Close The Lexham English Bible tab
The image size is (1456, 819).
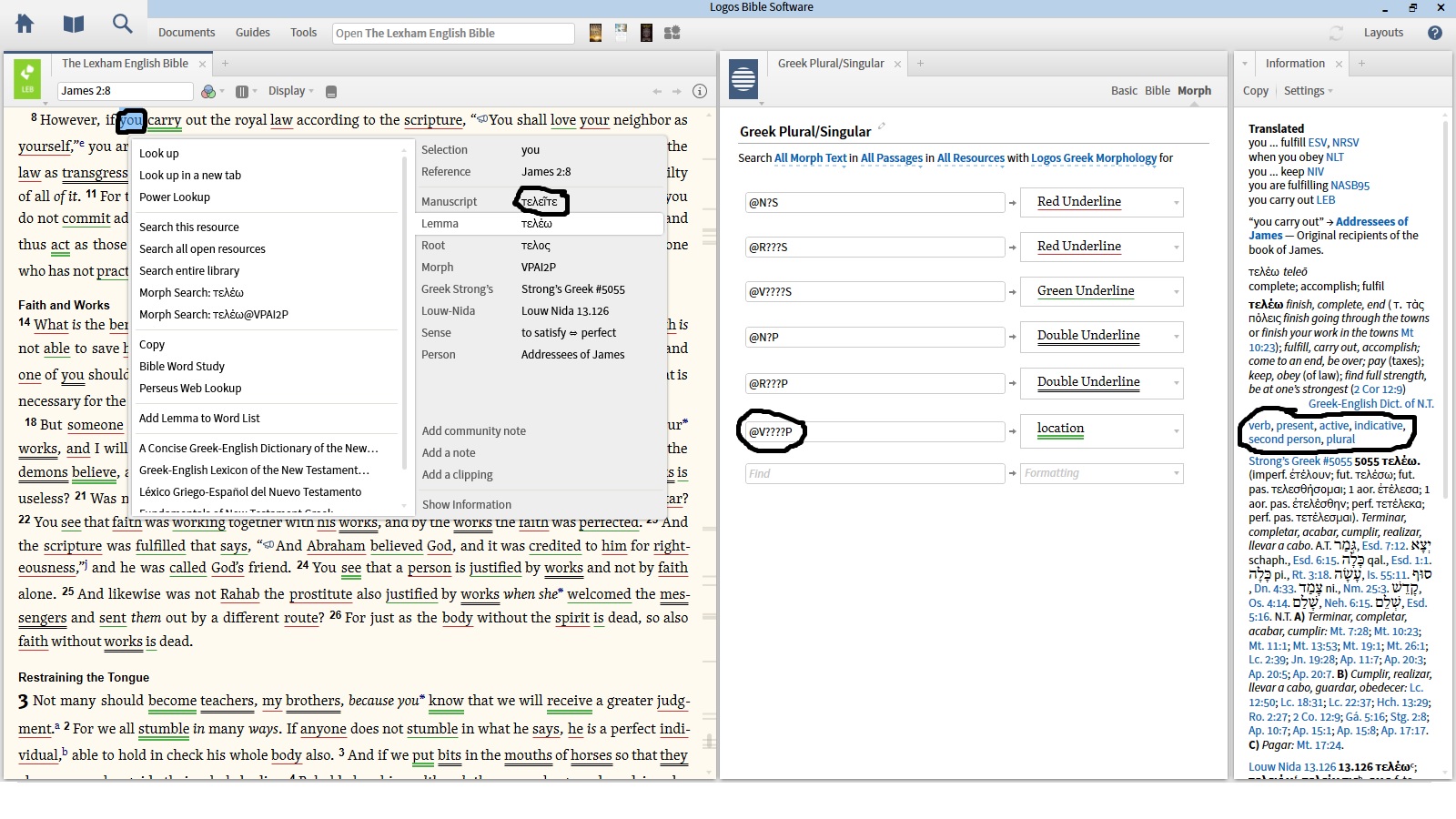pos(202,65)
